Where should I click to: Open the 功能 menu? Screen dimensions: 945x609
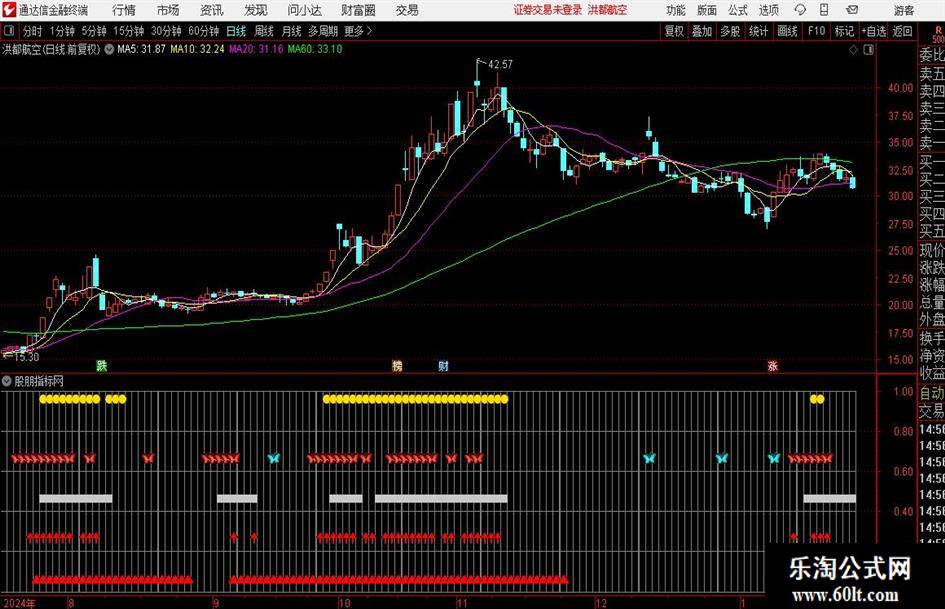point(676,10)
